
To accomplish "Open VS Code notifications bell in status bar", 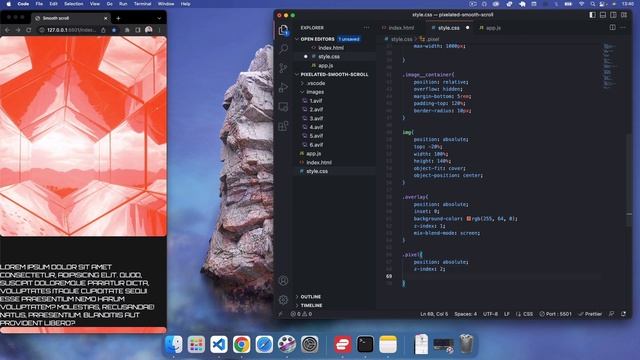I will [x=624, y=314].
